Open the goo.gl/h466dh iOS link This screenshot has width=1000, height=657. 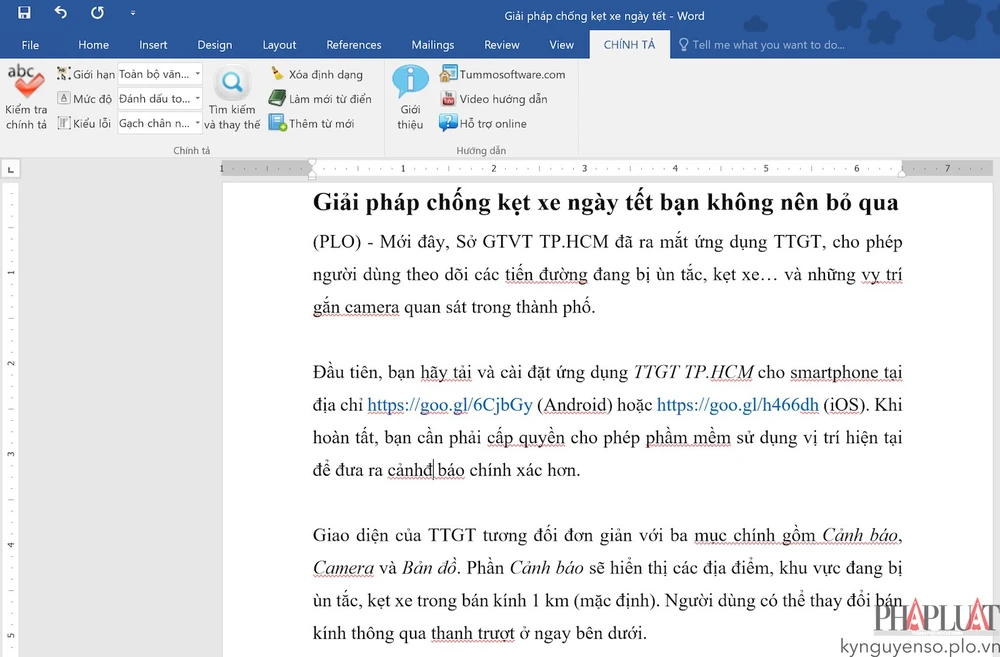737,405
